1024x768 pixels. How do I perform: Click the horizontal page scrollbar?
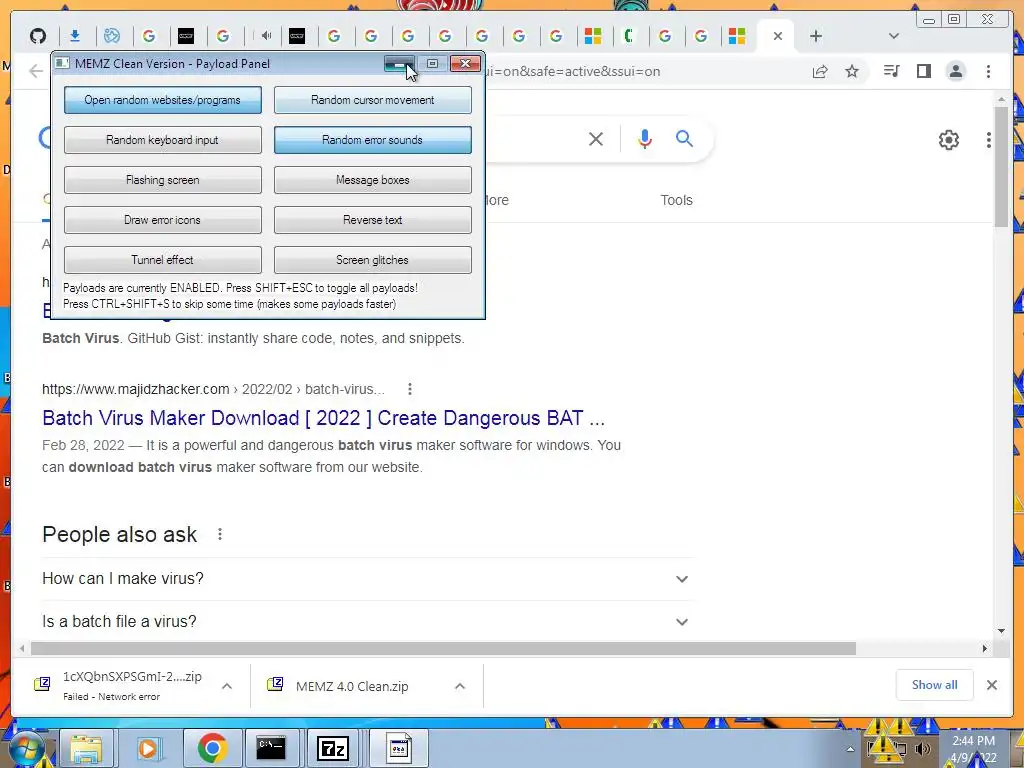[443, 648]
